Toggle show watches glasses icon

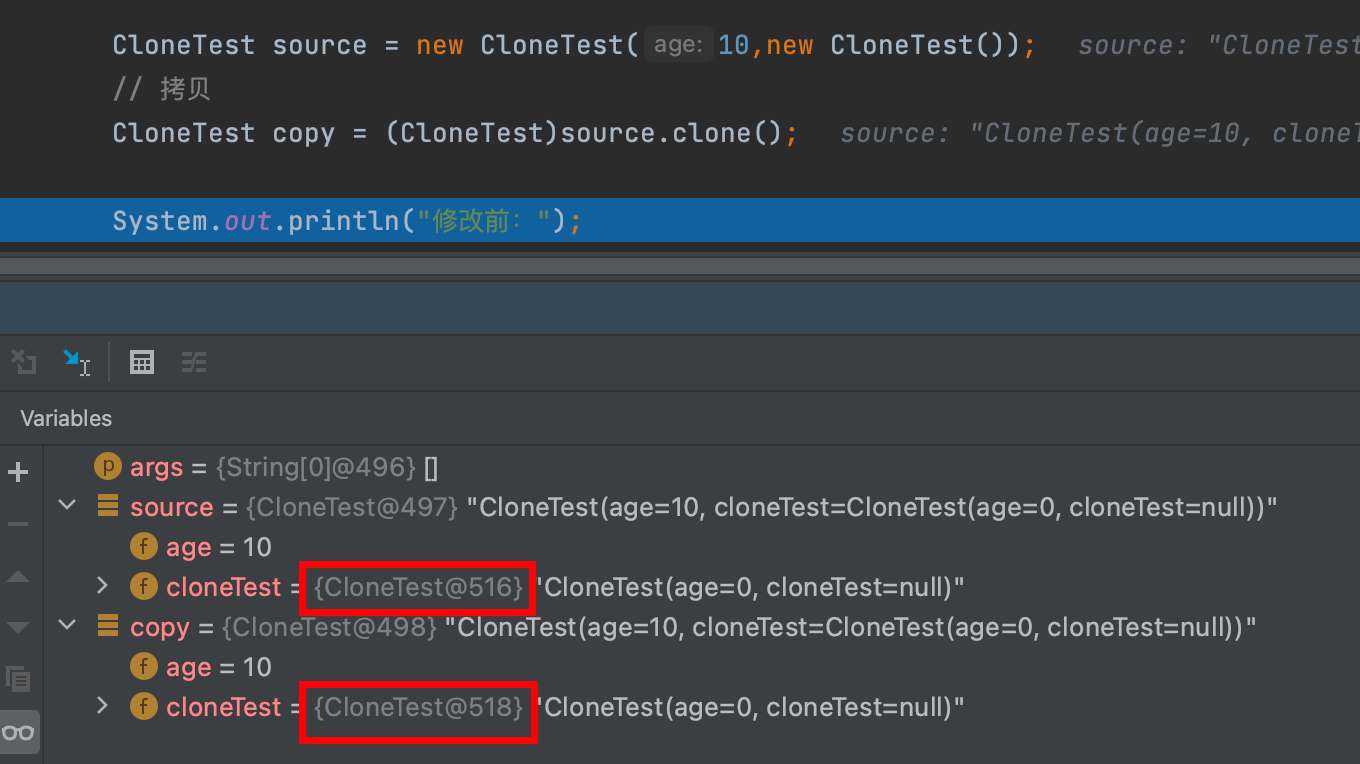pyautogui.click(x=18, y=733)
